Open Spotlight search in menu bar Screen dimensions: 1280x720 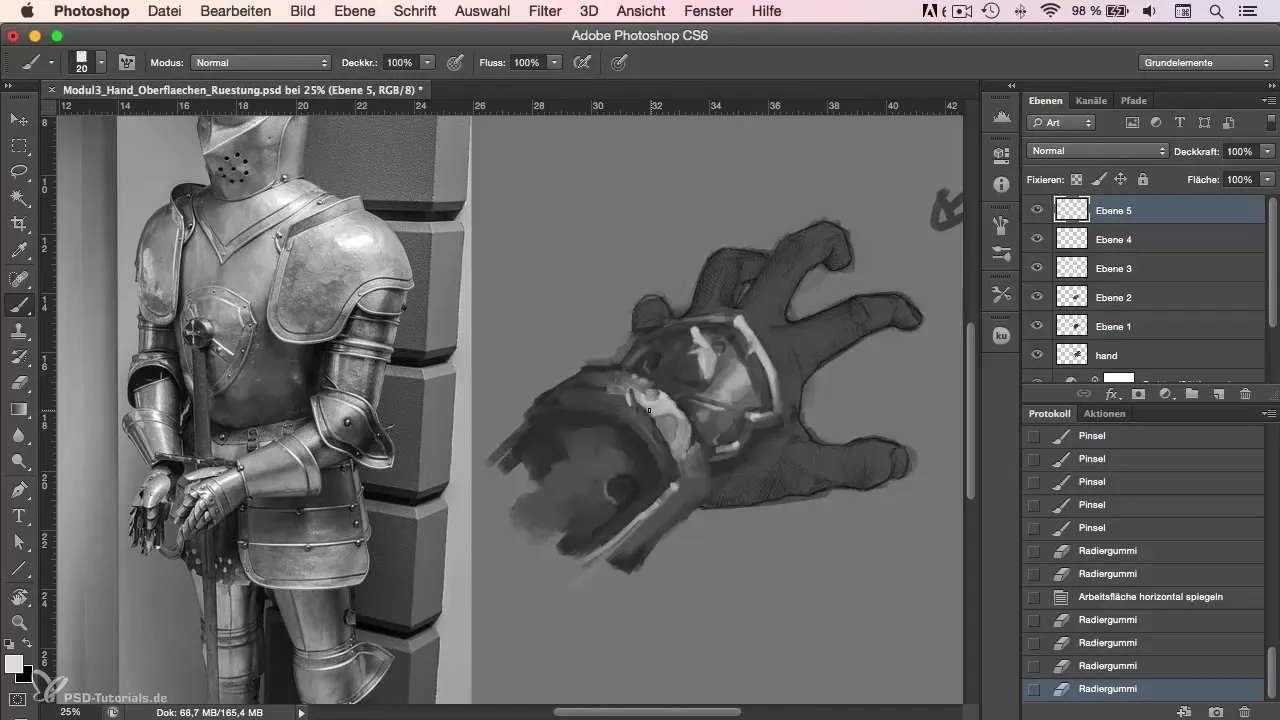pos(1216,11)
